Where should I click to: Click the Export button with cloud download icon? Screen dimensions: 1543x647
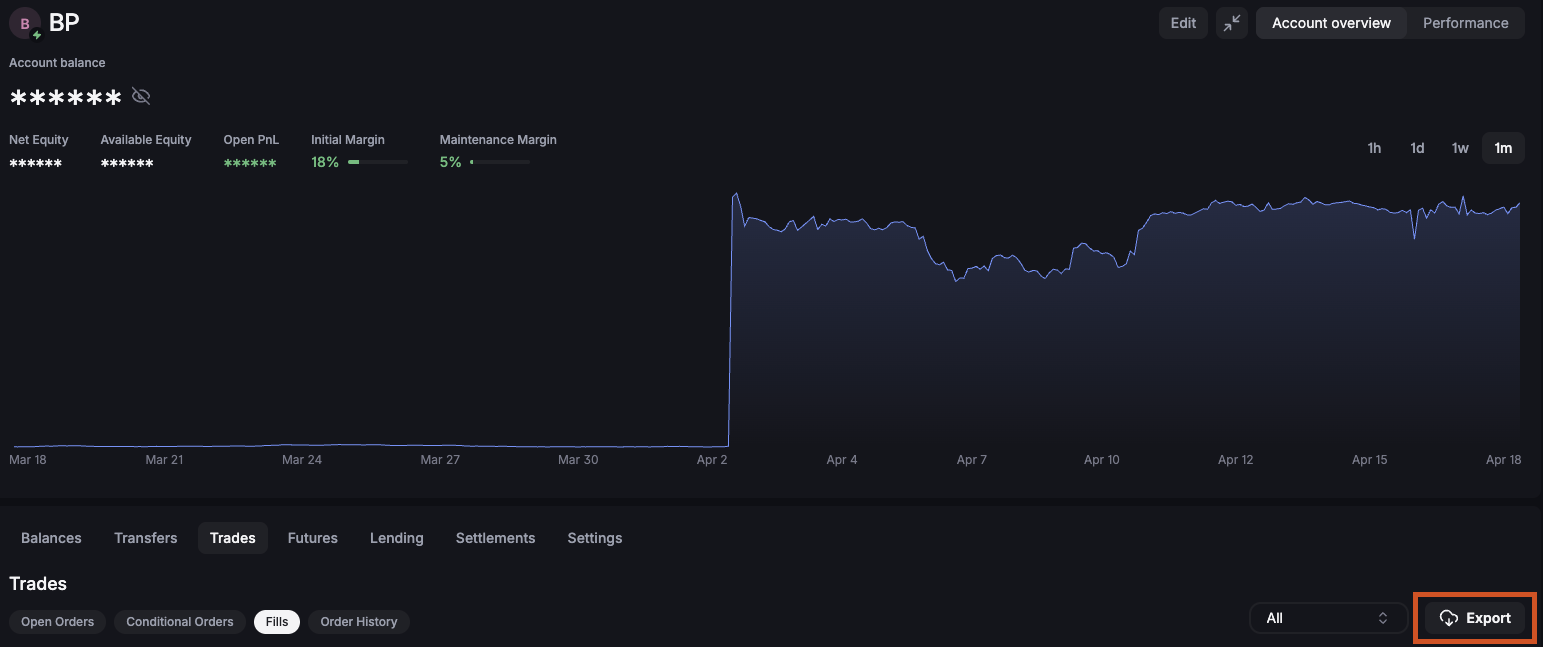click(1475, 618)
